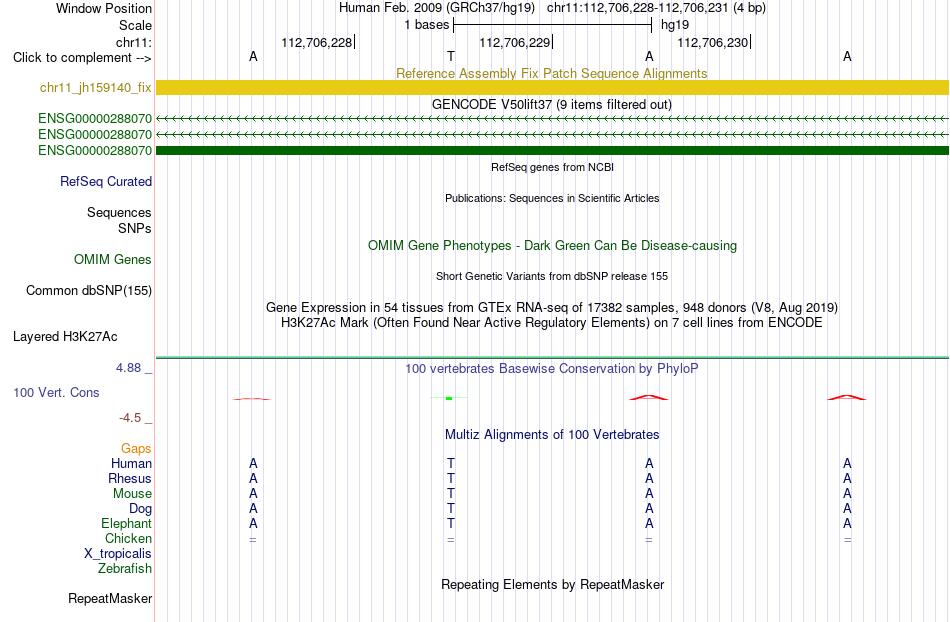Click the 100 Vert. Cons label
The width and height of the screenshot is (950, 622).
point(56,392)
